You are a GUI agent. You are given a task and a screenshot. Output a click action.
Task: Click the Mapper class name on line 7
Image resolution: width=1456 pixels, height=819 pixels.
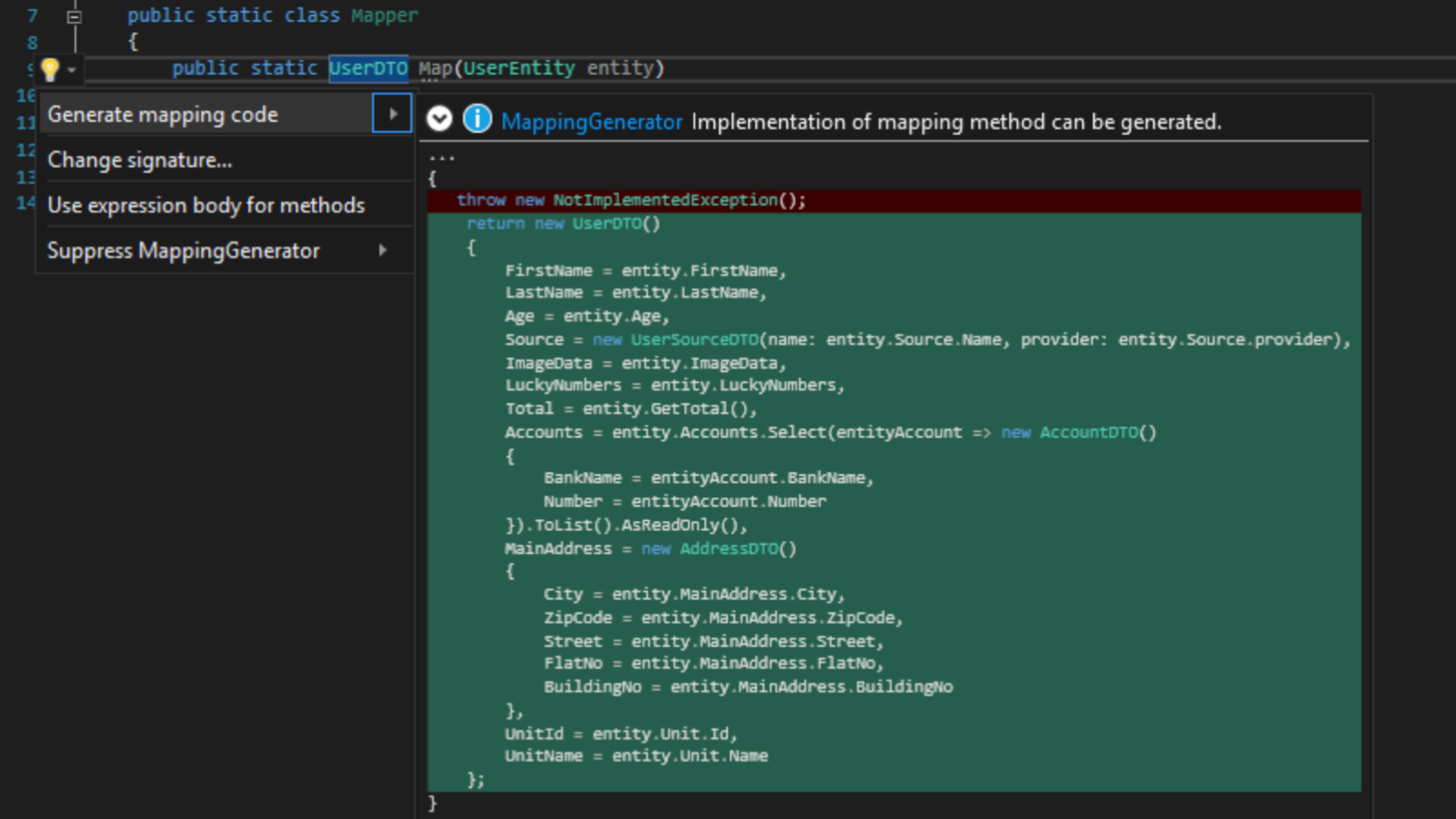click(x=384, y=15)
